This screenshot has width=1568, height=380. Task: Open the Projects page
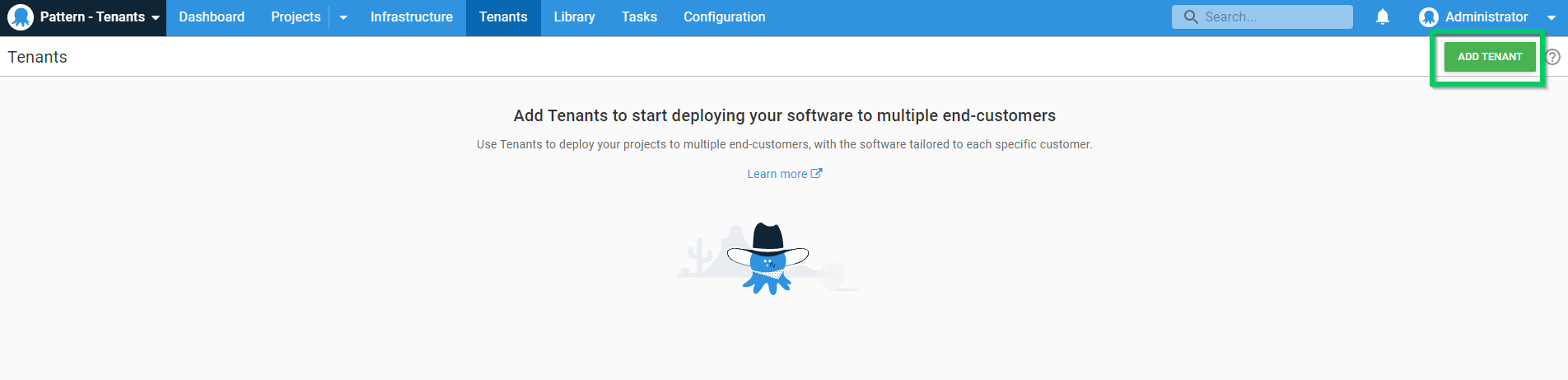click(296, 17)
